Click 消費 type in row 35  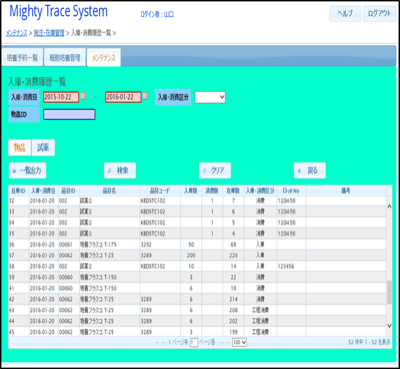point(260,234)
